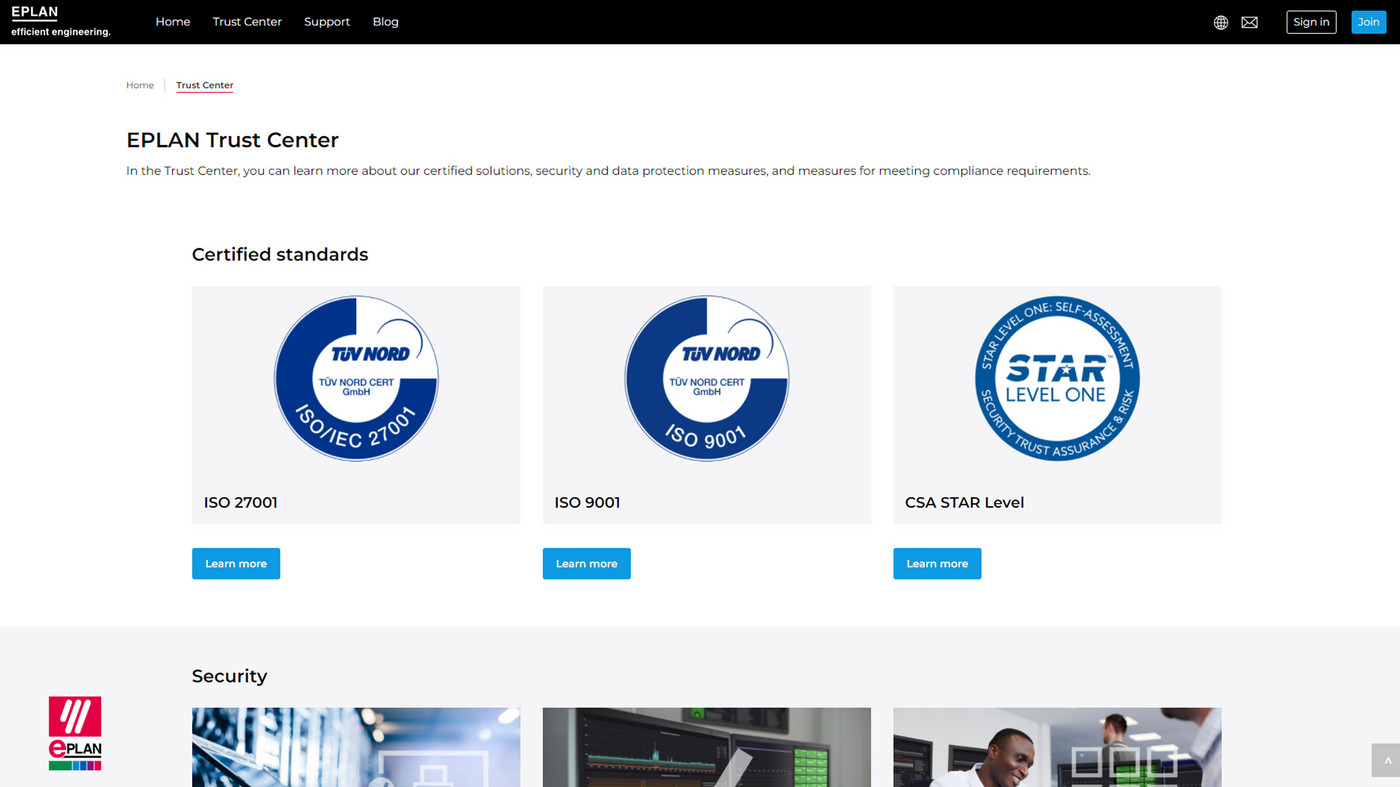Open the envelope contact icon
The image size is (1400, 787).
pos(1249,22)
